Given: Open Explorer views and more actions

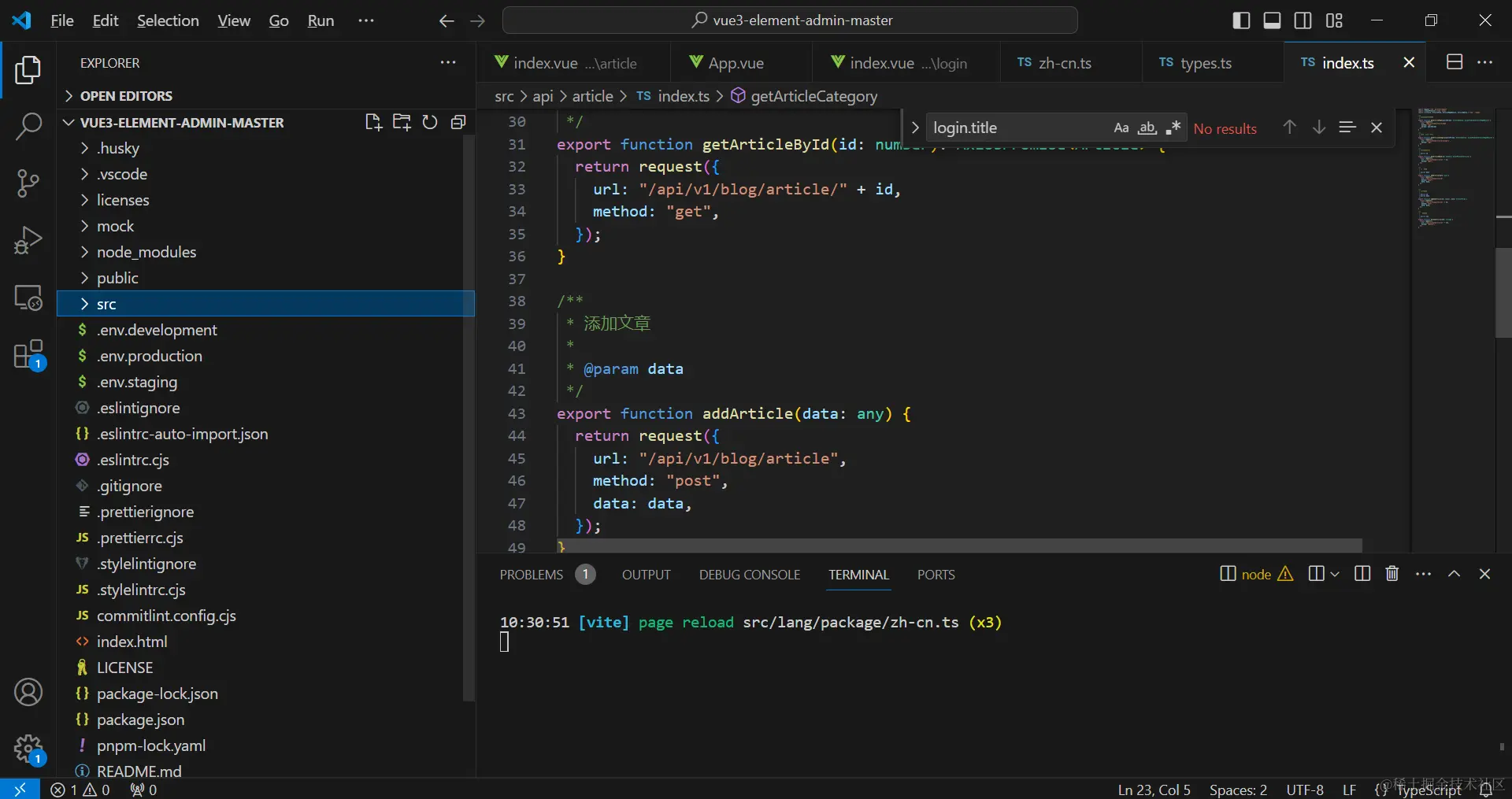Looking at the screenshot, I should tap(448, 63).
